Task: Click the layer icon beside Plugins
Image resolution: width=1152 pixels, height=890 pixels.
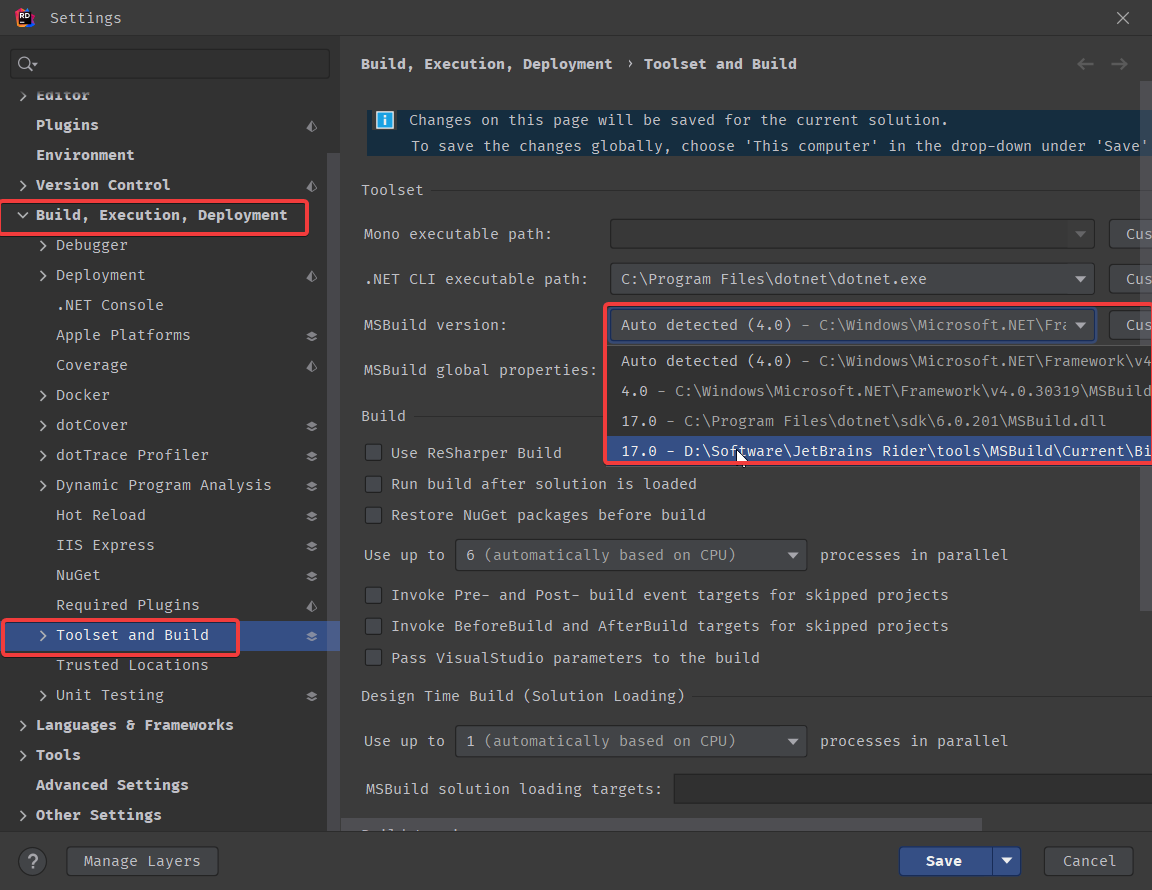Action: [312, 126]
